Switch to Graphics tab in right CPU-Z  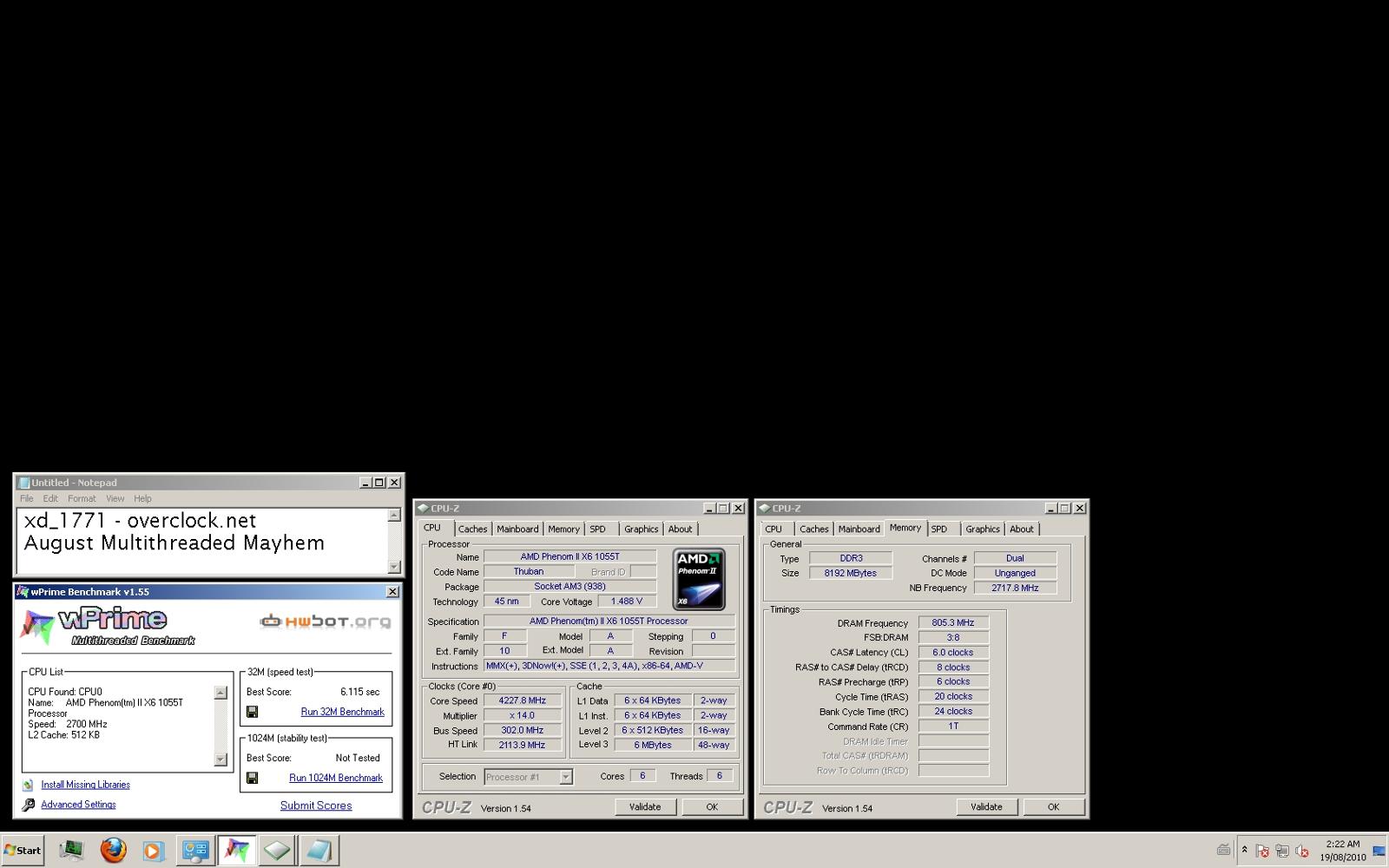point(983,529)
